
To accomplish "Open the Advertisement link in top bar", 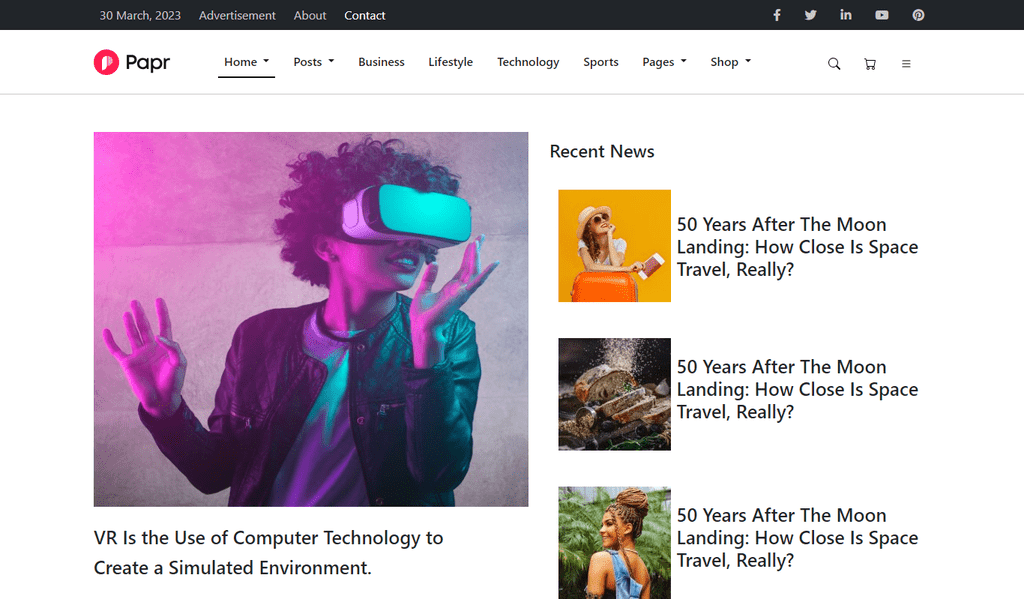I will tap(237, 15).
